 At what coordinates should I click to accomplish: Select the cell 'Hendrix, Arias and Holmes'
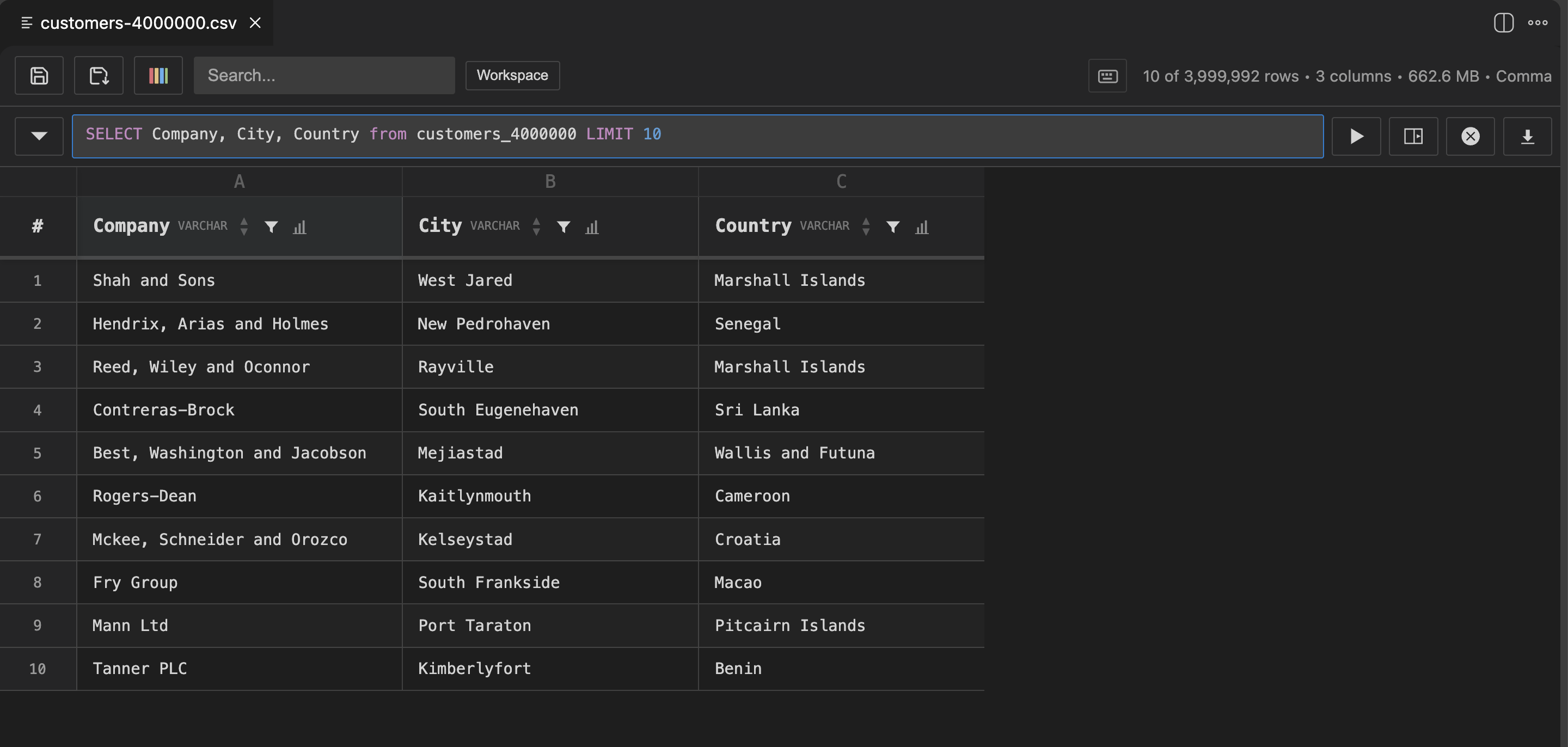click(x=239, y=324)
